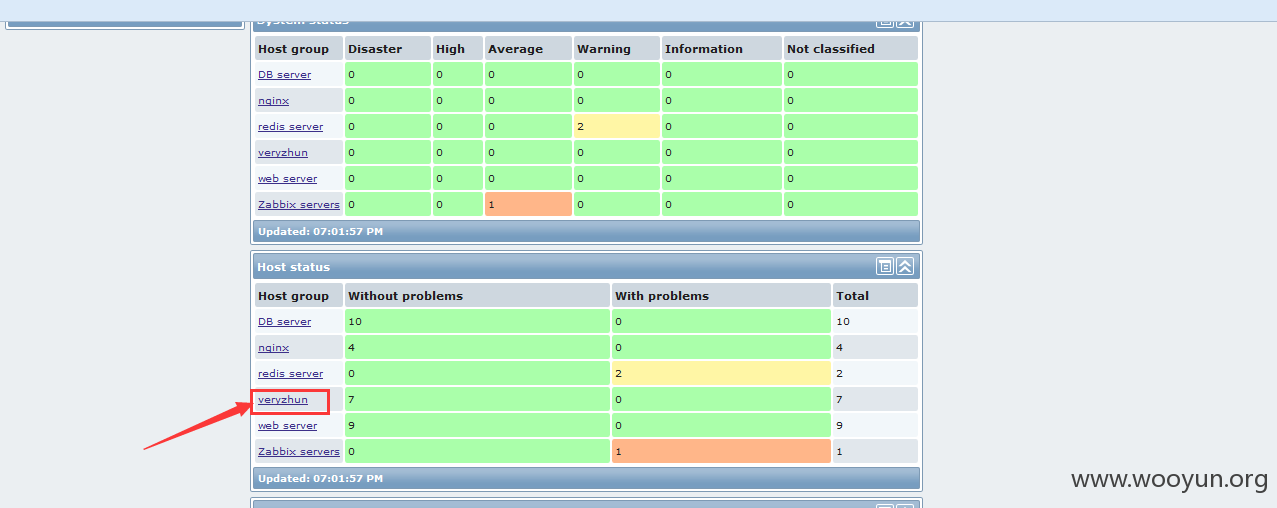Screen dimensions: 1277x508
Task: Click Total value 10 in DB server row
Action: point(876,321)
